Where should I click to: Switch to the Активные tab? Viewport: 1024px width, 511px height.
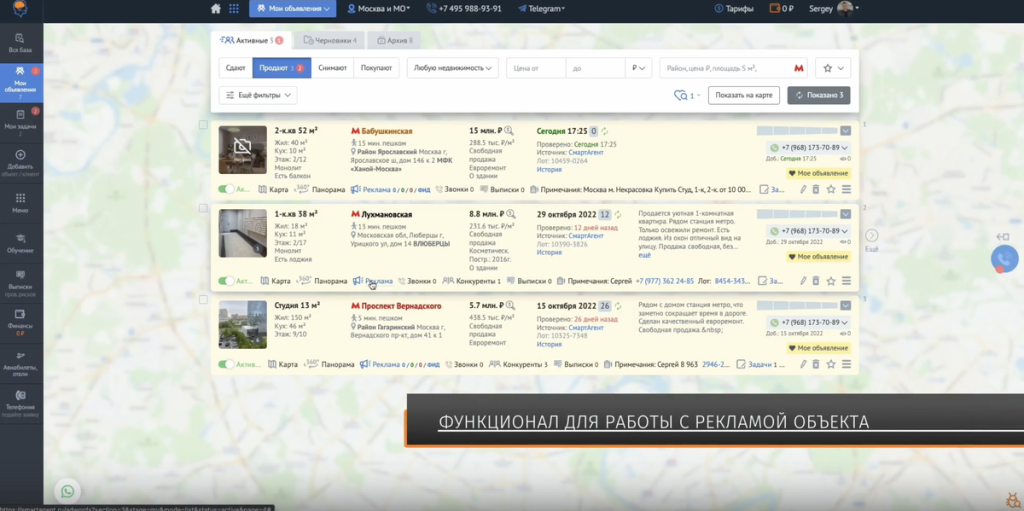(x=251, y=41)
